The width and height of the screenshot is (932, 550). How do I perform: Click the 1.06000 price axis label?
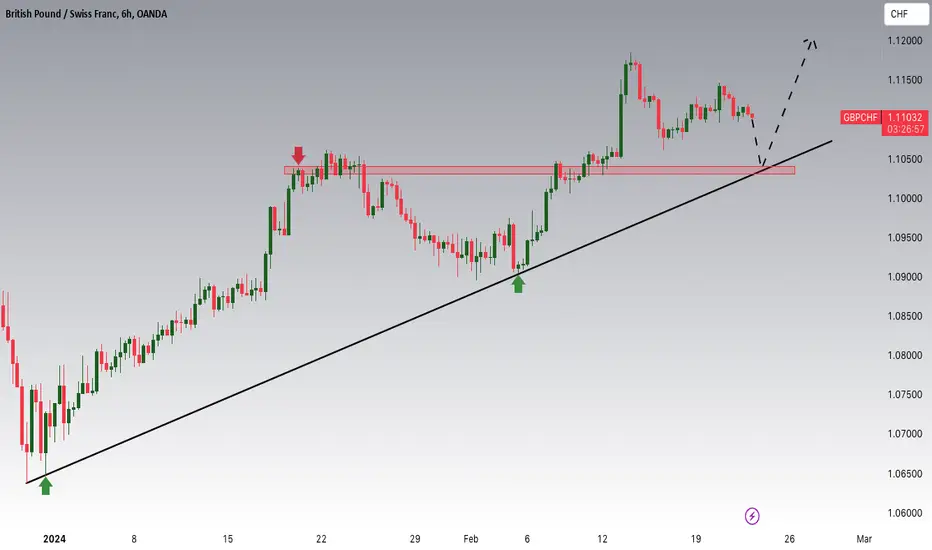(x=905, y=513)
